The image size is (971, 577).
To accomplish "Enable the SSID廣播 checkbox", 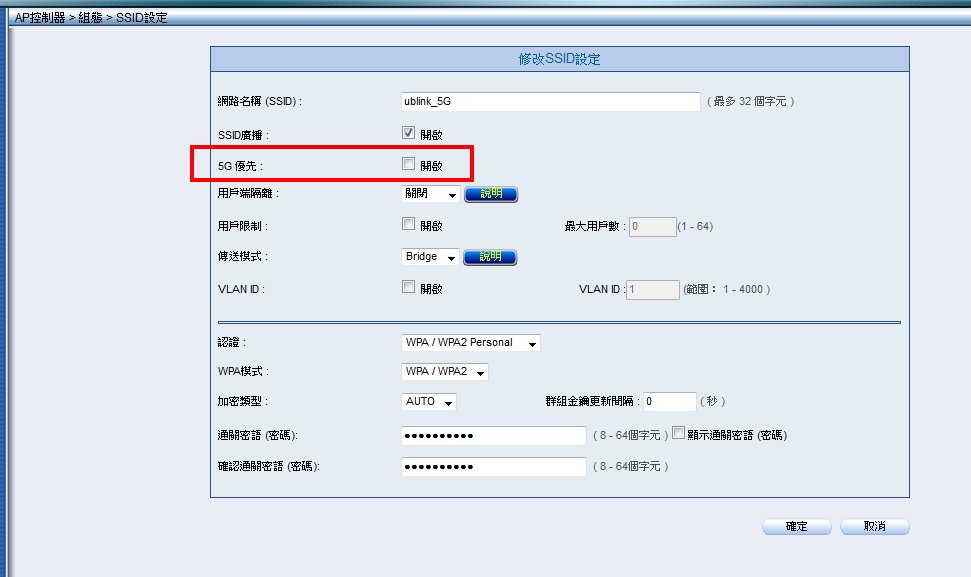I will (408, 133).
